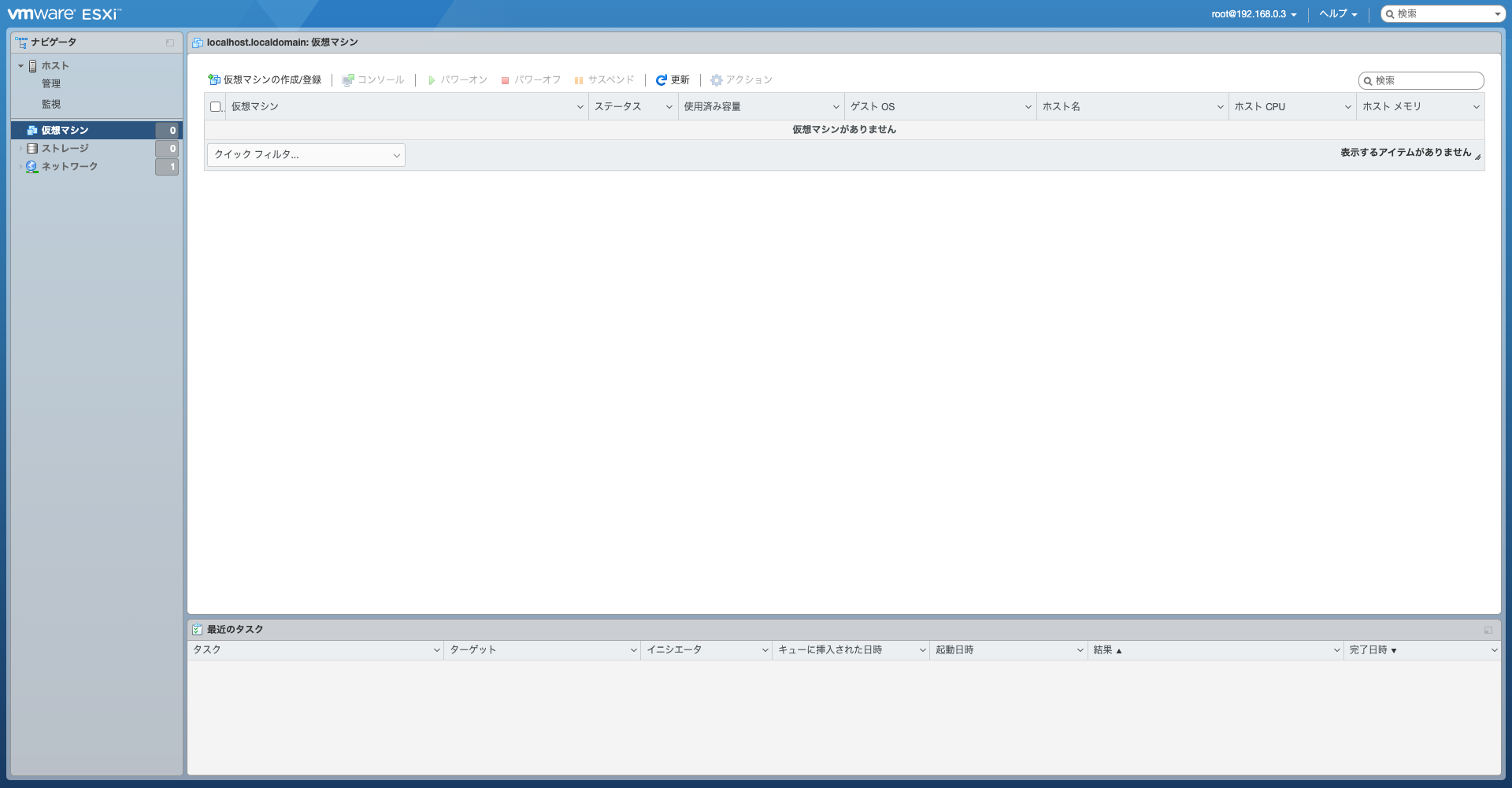Select 監視 under ホスト
This screenshot has height=788, width=1512.
pyautogui.click(x=51, y=104)
